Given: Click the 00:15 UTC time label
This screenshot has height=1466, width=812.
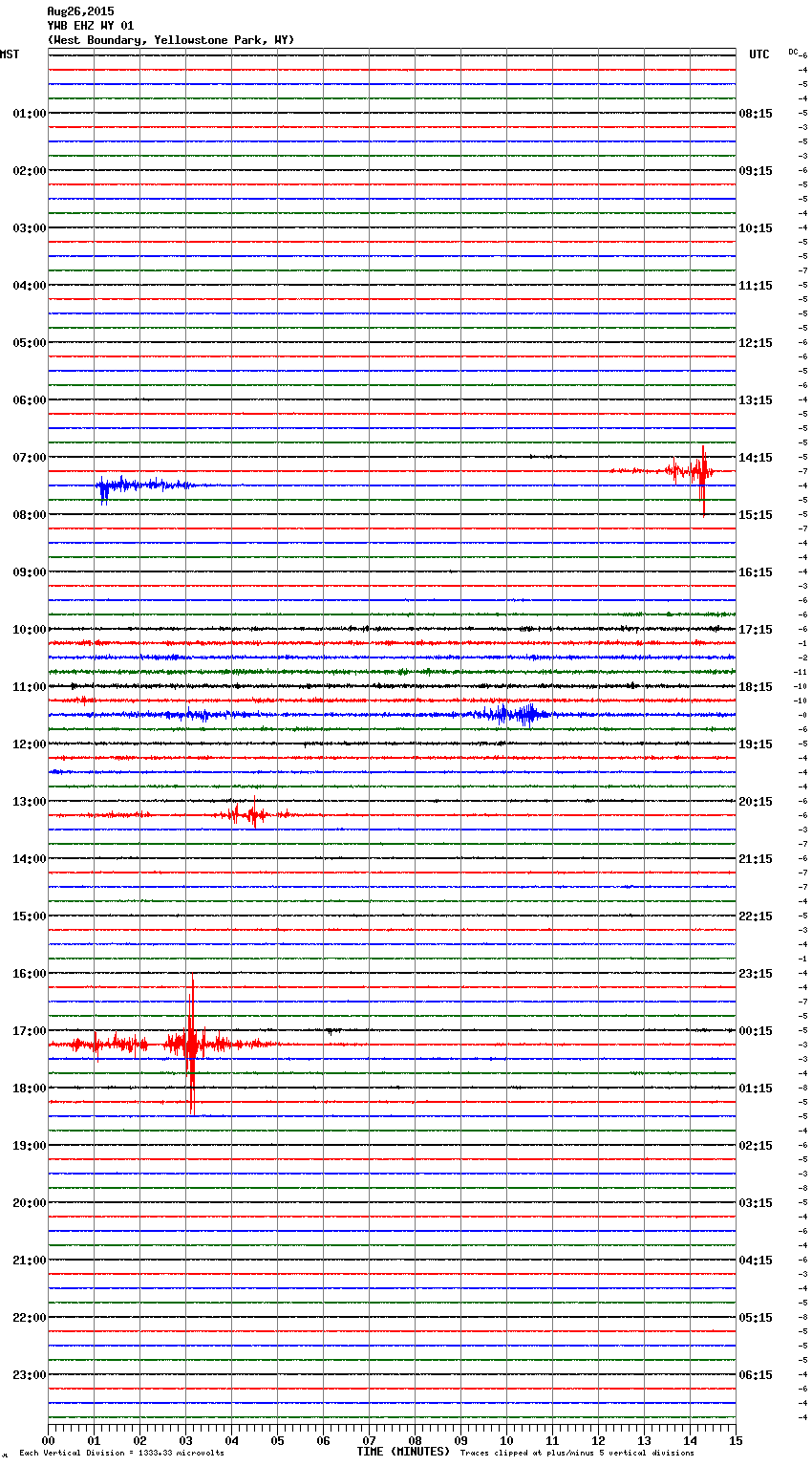Looking at the screenshot, I should (756, 1031).
